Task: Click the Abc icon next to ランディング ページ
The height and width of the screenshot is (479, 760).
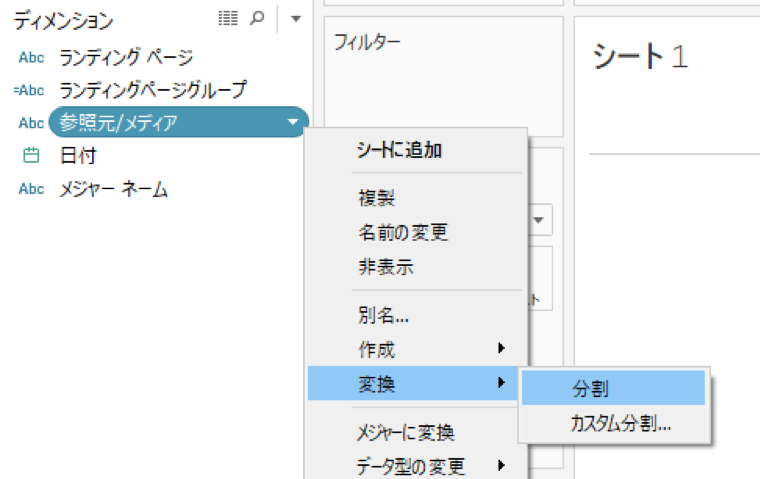Action: click(31, 57)
